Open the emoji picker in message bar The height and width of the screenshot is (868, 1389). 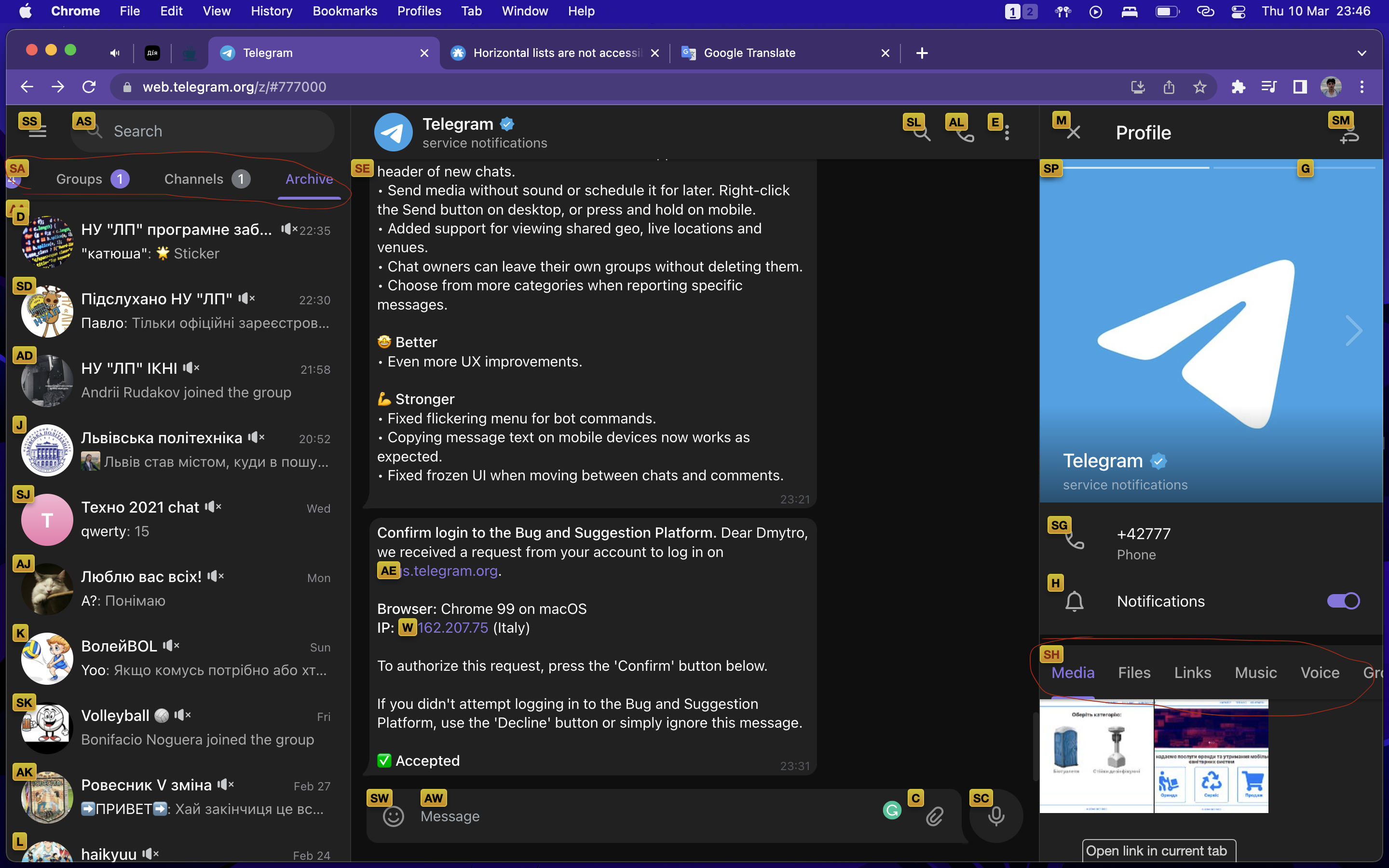point(393,816)
